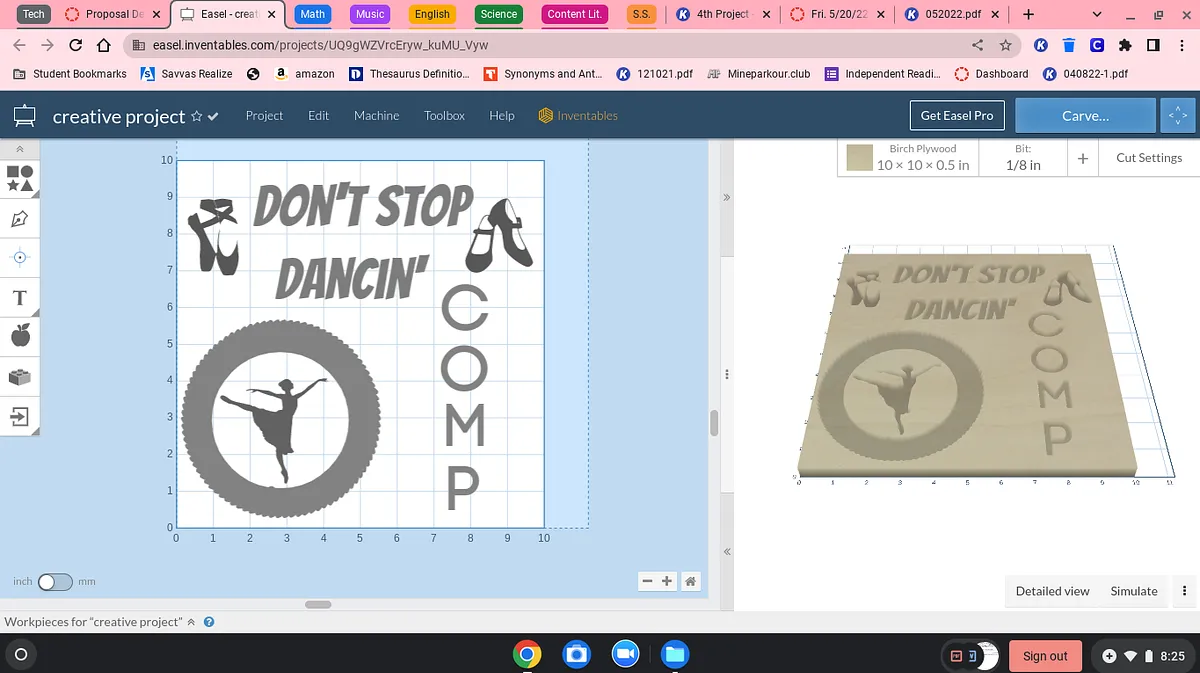Switch to the Music tab group

click(370, 14)
